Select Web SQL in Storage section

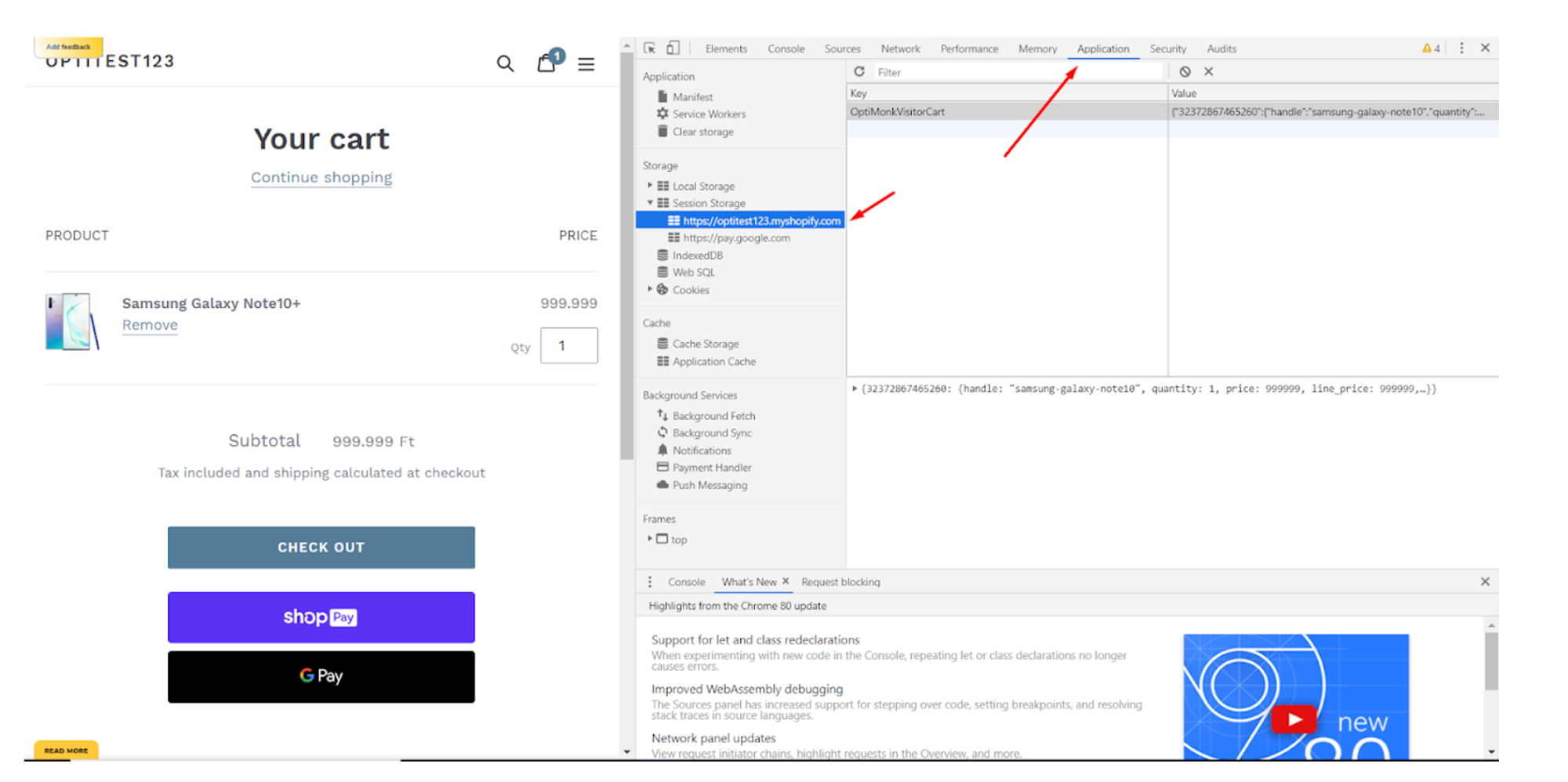pos(693,273)
